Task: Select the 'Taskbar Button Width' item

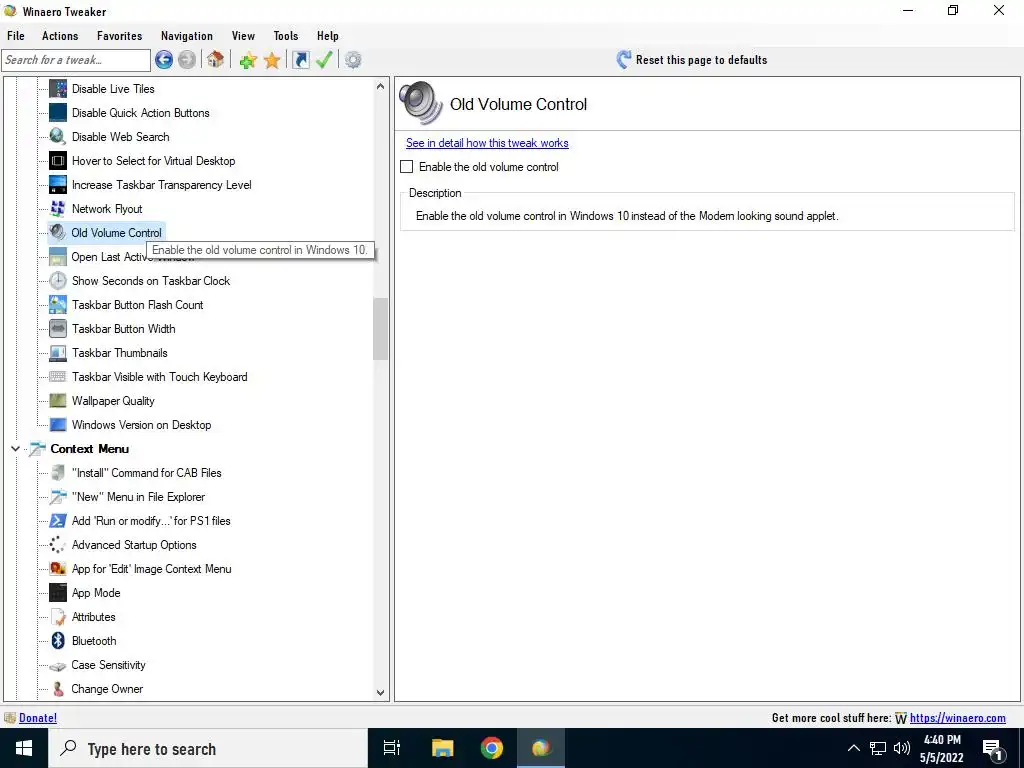Action: (x=123, y=328)
